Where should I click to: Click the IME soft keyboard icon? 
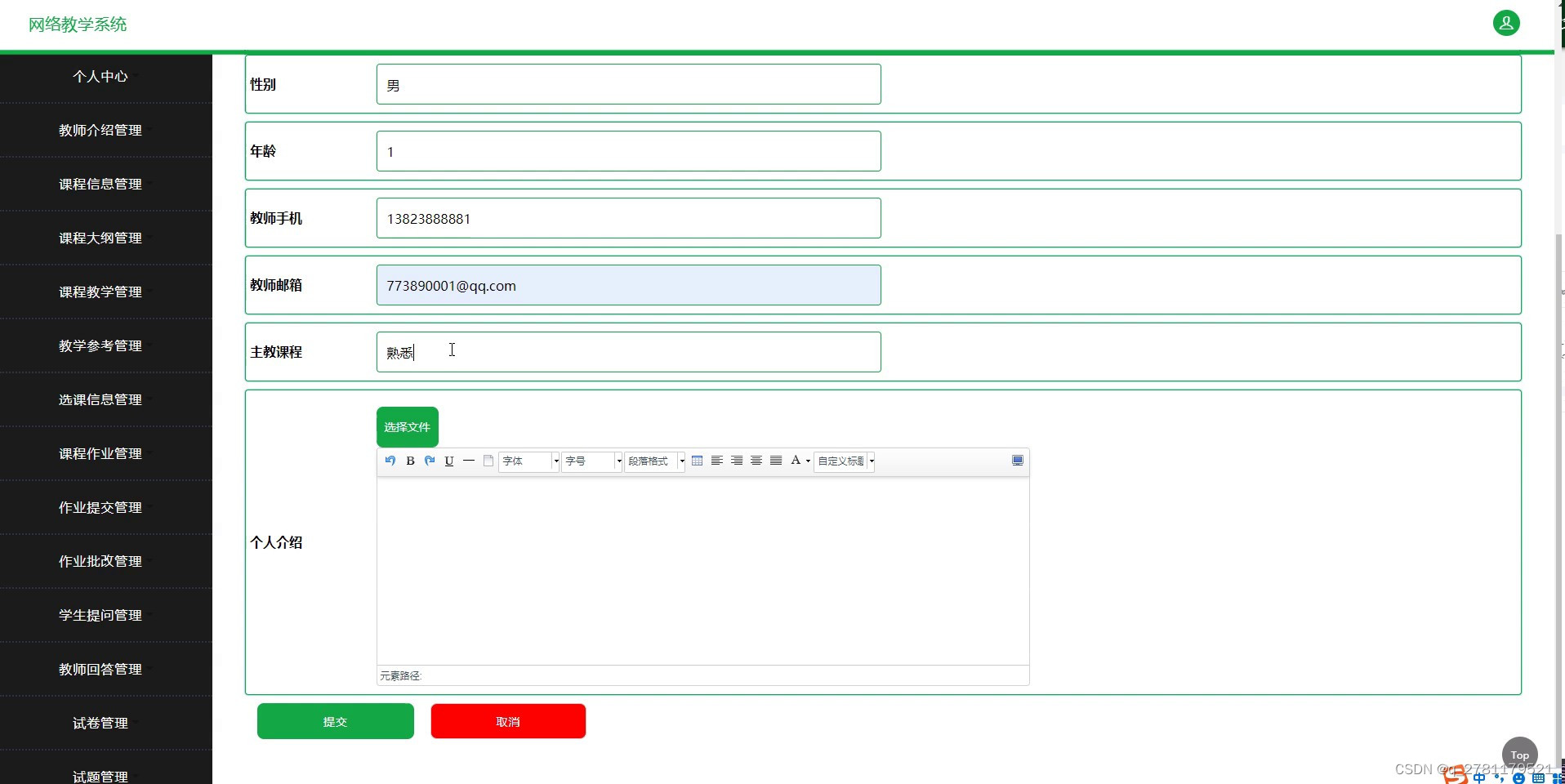(1538, 778)
